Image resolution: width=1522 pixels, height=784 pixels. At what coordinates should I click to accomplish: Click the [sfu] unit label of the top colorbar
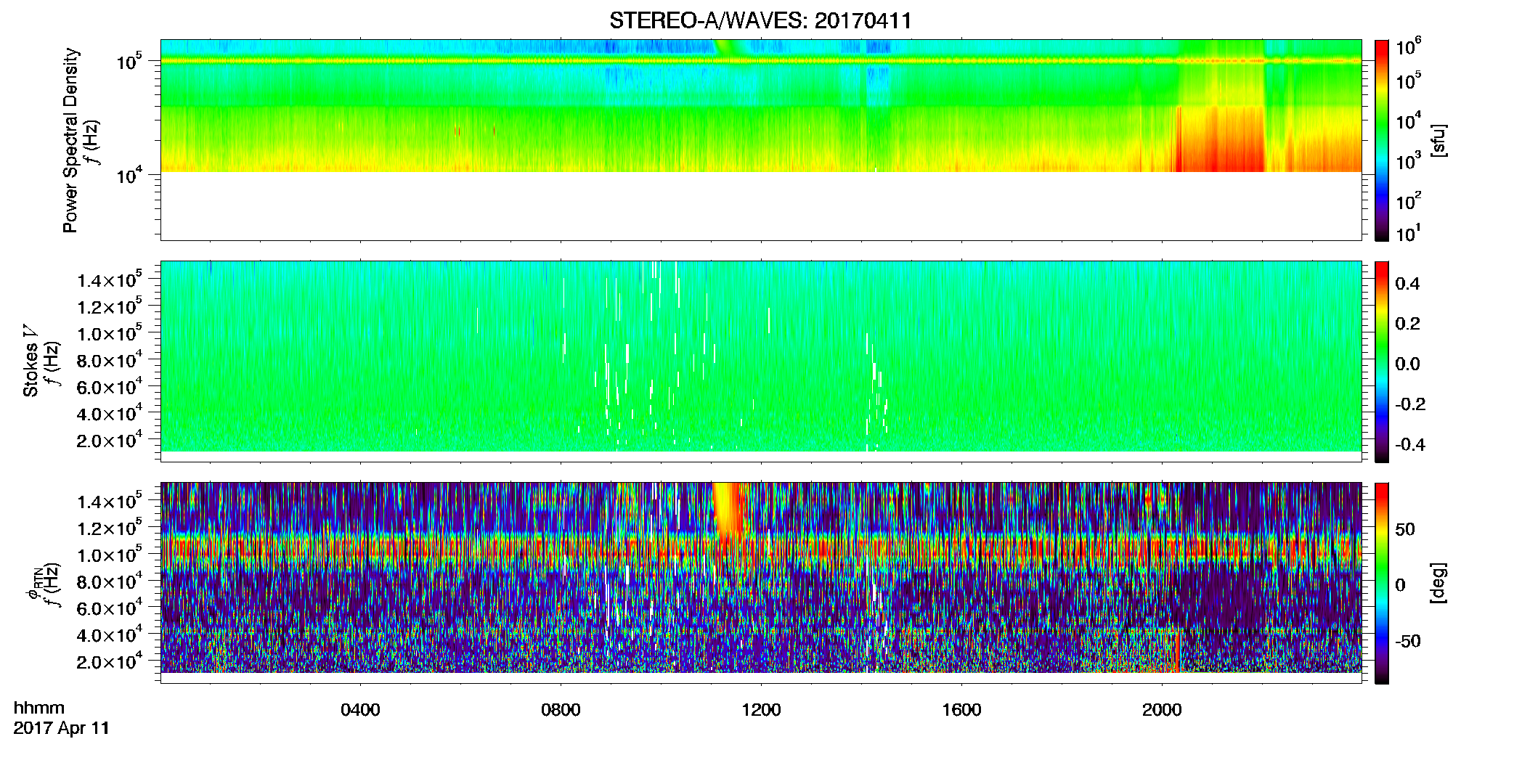pyautogui.click(x=1438, y=140)
